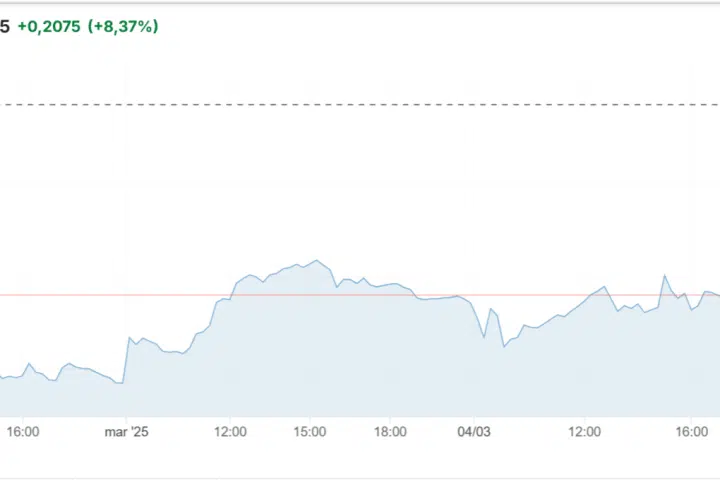Click the 16:00 label preceding mar '25
This screenshot has height=480, width=720.
click(x=22, y=432)
